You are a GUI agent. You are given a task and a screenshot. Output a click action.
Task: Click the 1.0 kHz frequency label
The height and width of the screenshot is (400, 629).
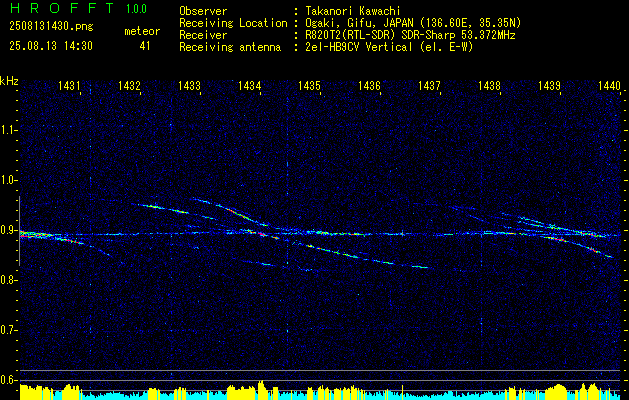7,181
